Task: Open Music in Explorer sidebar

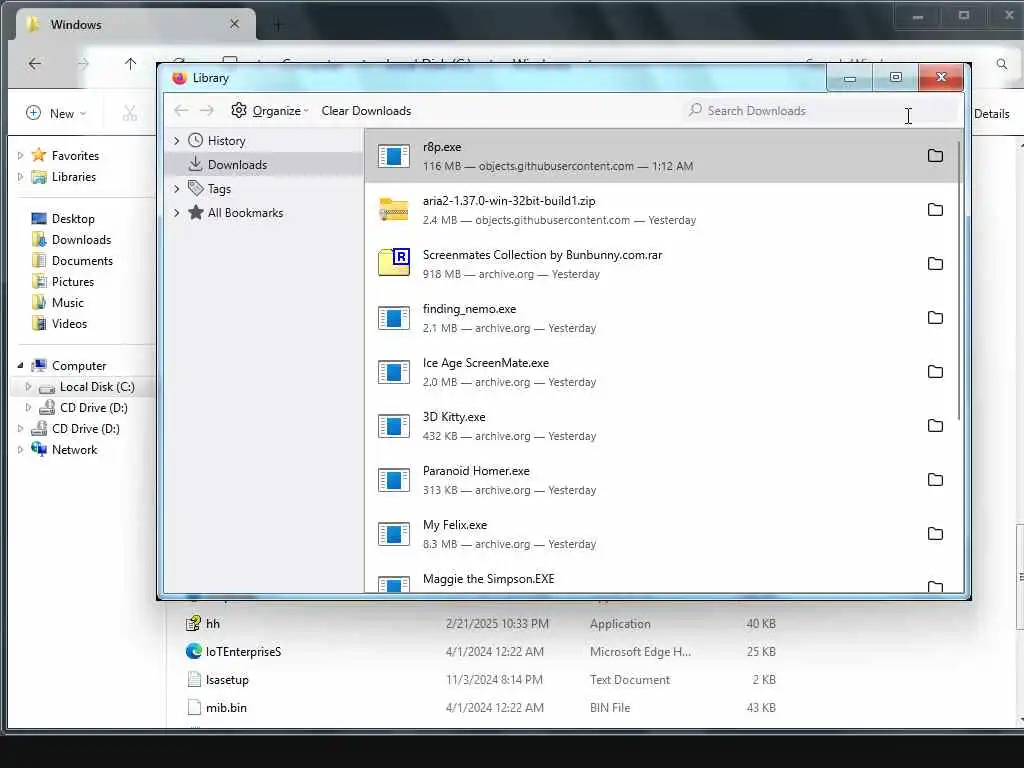Action: point(68,302)
